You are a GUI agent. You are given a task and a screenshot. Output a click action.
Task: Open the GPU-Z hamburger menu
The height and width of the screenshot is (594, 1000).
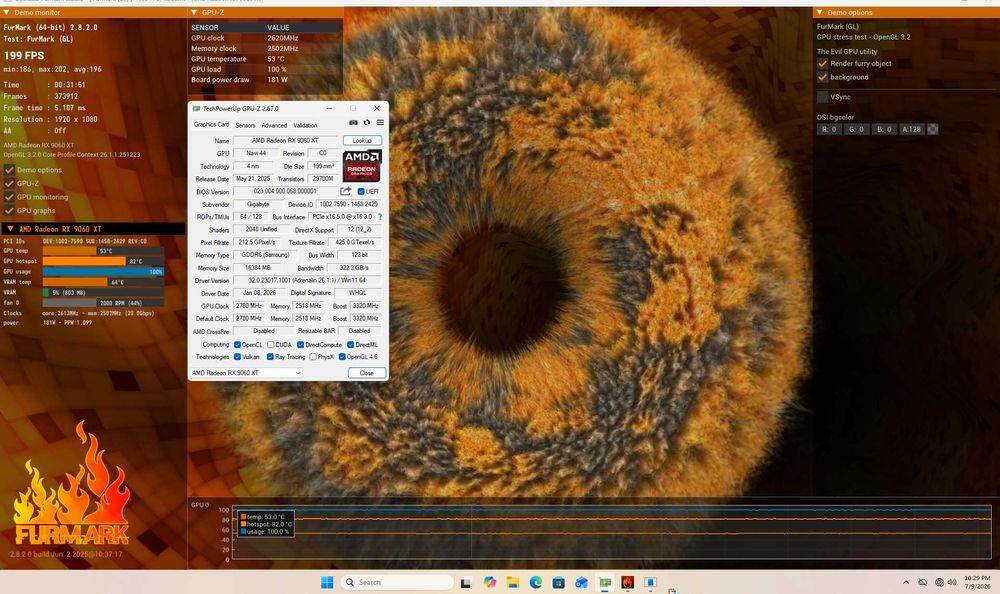tap(380, 123)
